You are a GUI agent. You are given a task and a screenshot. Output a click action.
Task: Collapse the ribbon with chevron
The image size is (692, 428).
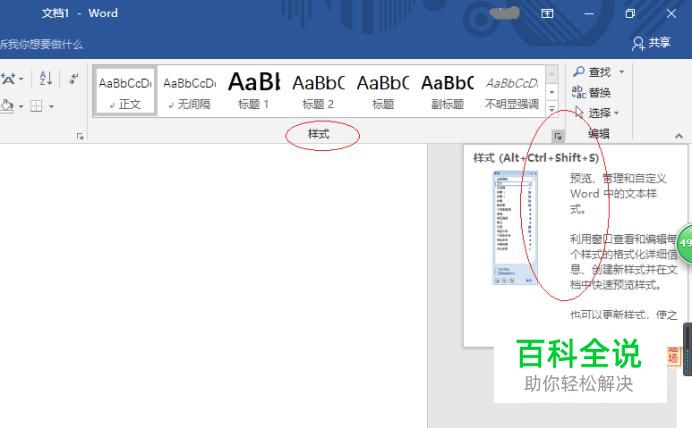[x=679, y=136]
